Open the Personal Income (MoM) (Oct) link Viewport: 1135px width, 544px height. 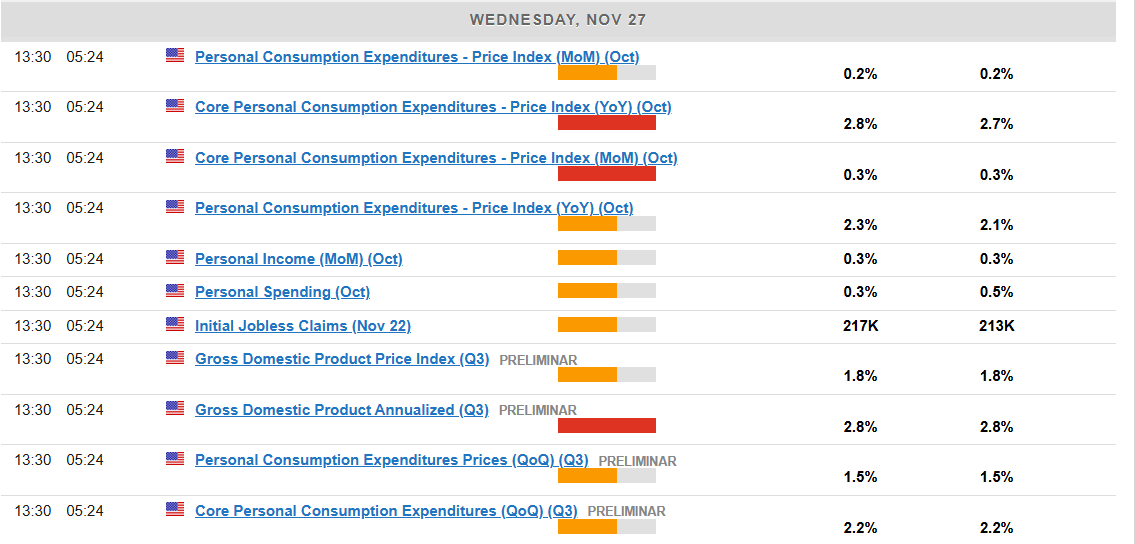point(298,259)
